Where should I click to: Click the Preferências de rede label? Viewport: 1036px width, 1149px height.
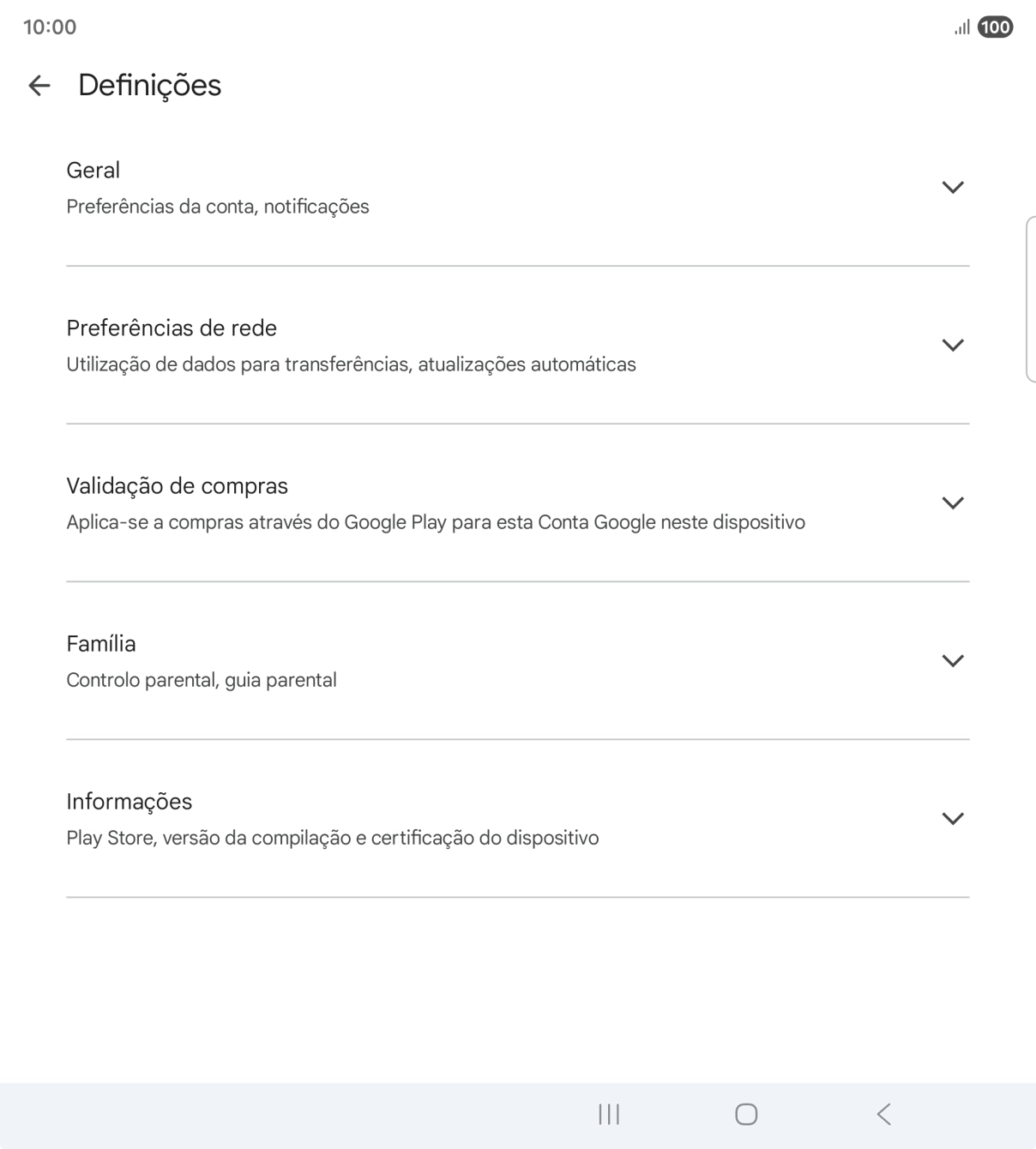pyautogui.click(x=171, y=328)
